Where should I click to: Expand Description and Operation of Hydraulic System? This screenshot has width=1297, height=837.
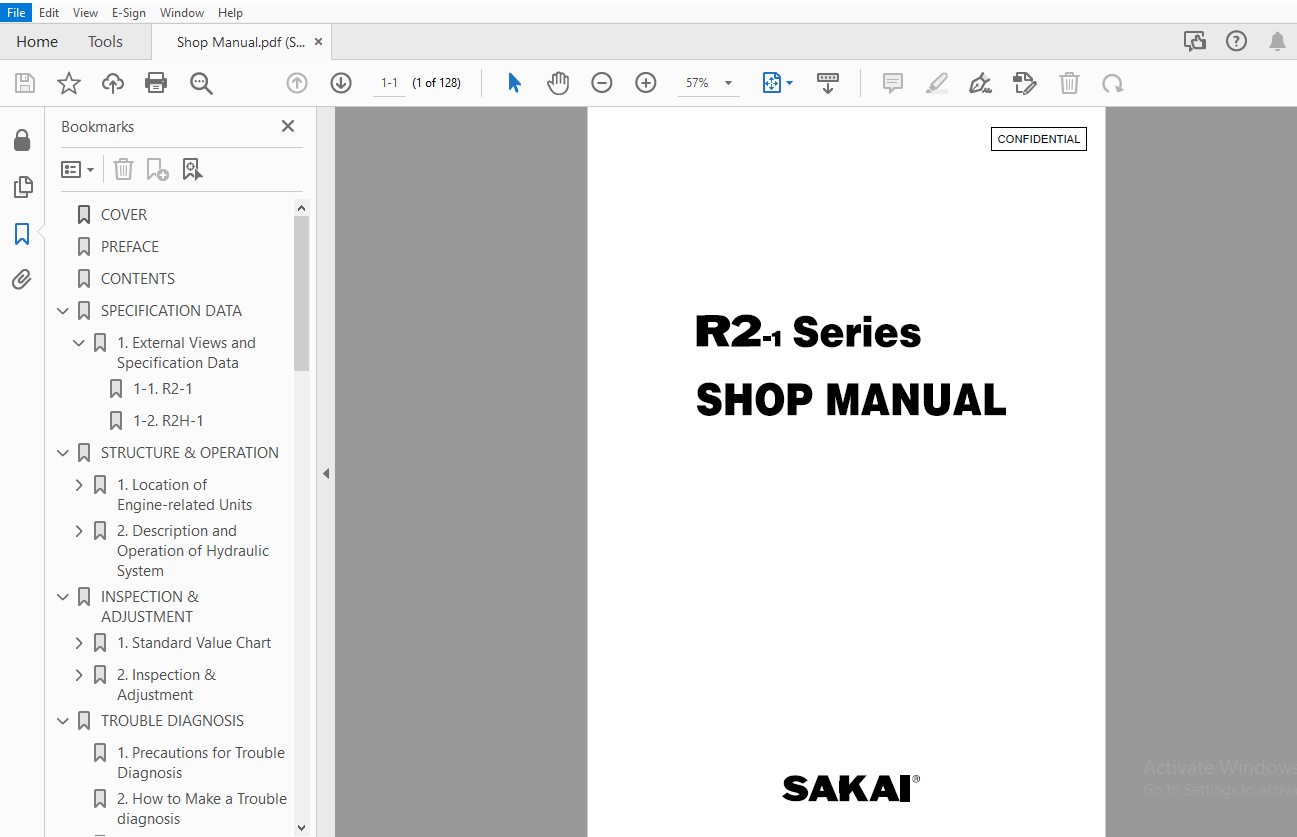[x=79, y=531]
